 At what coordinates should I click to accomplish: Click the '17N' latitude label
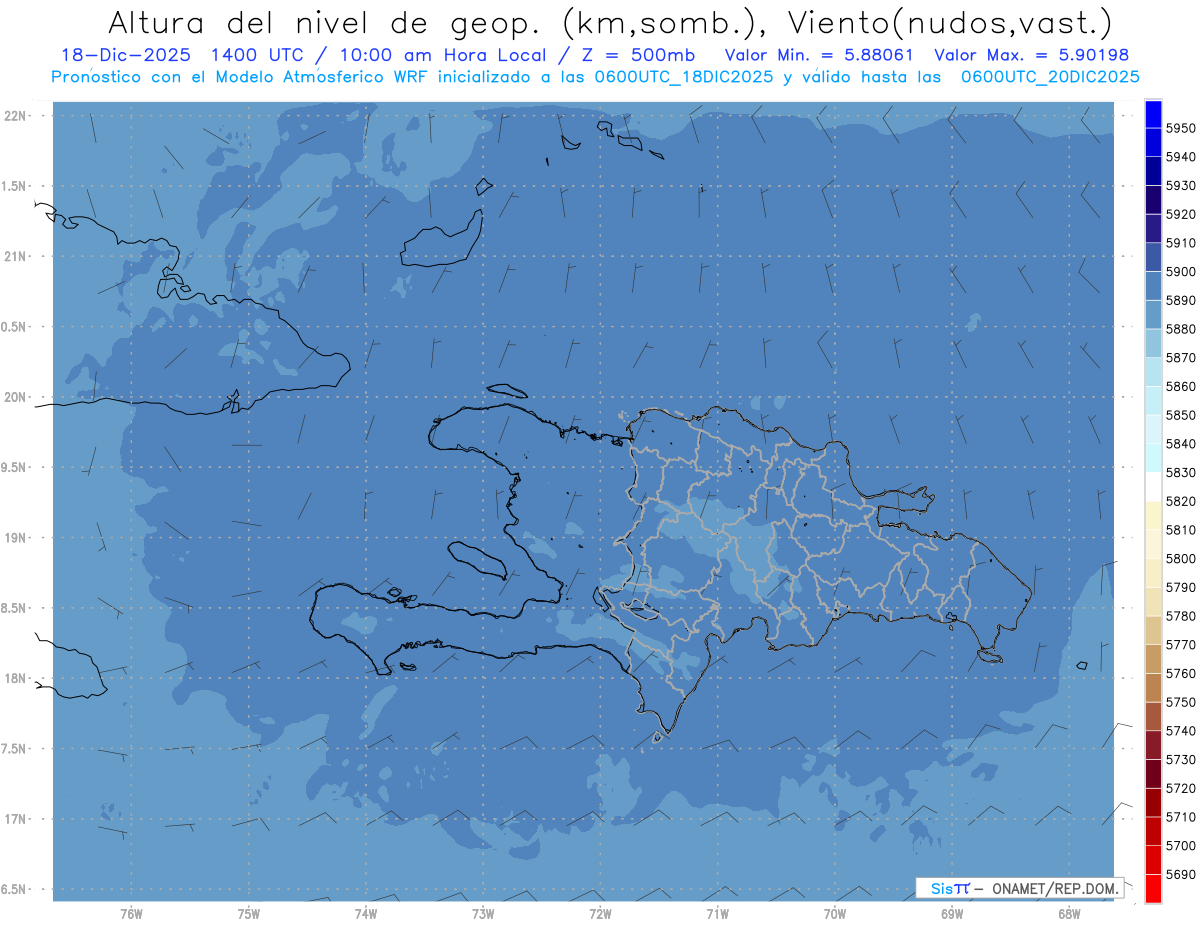14,819
